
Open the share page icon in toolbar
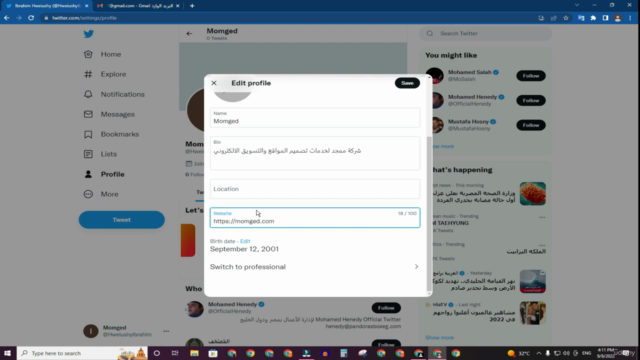click(553, 18)
